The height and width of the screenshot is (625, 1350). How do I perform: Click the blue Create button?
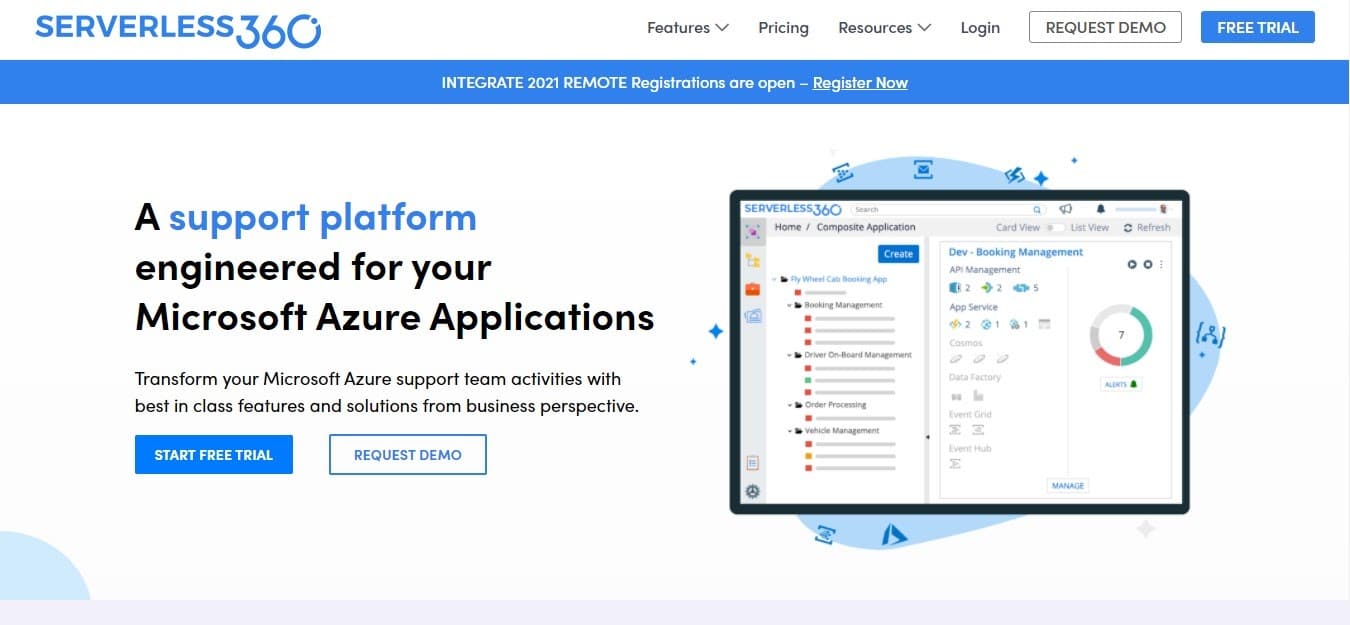pyautogui.click(x=898, y=254)
